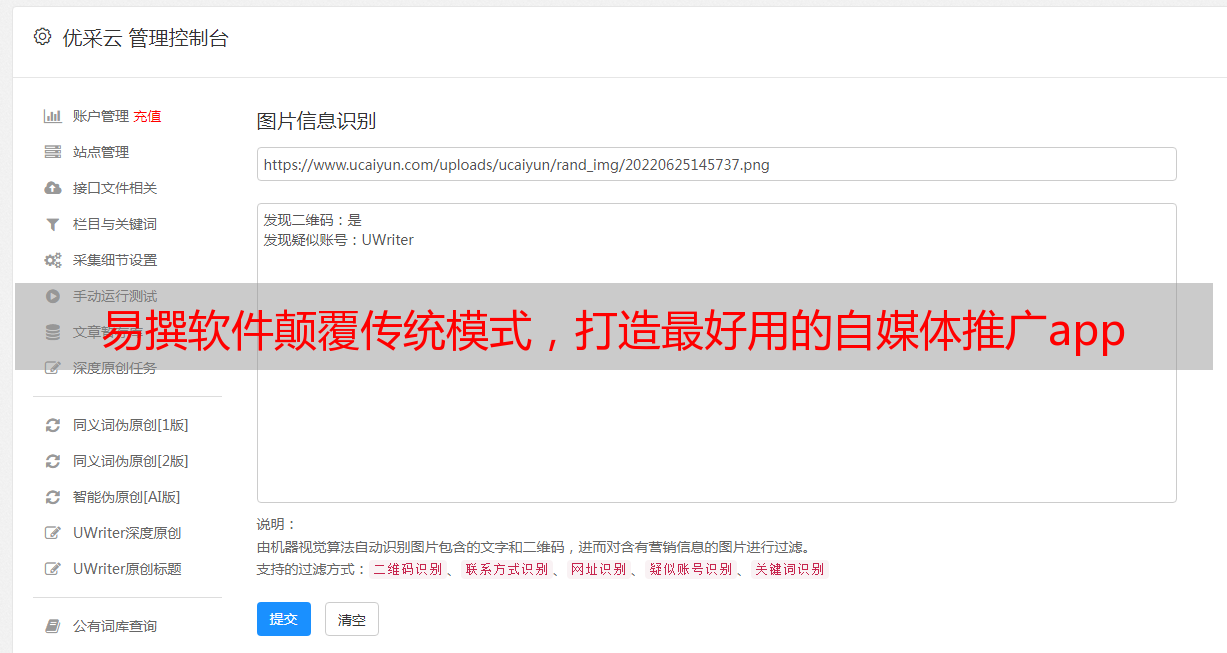Click the refresh icon for 同义词伪原创[2版]

[53, 461]
